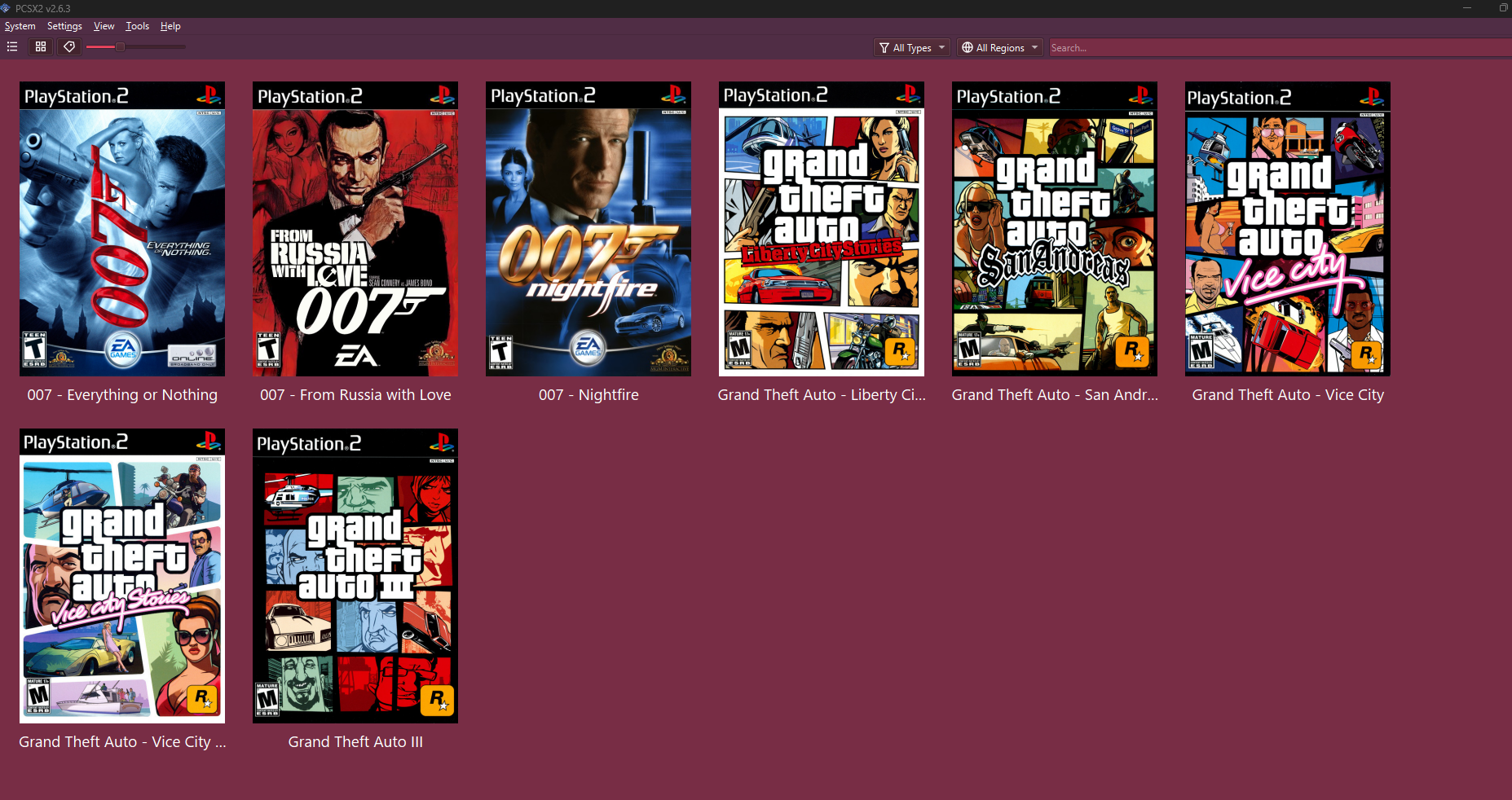This screenshot has height=800, width=1512.
Task: Select the From Russia with Love cover
Action: [355, 229]
